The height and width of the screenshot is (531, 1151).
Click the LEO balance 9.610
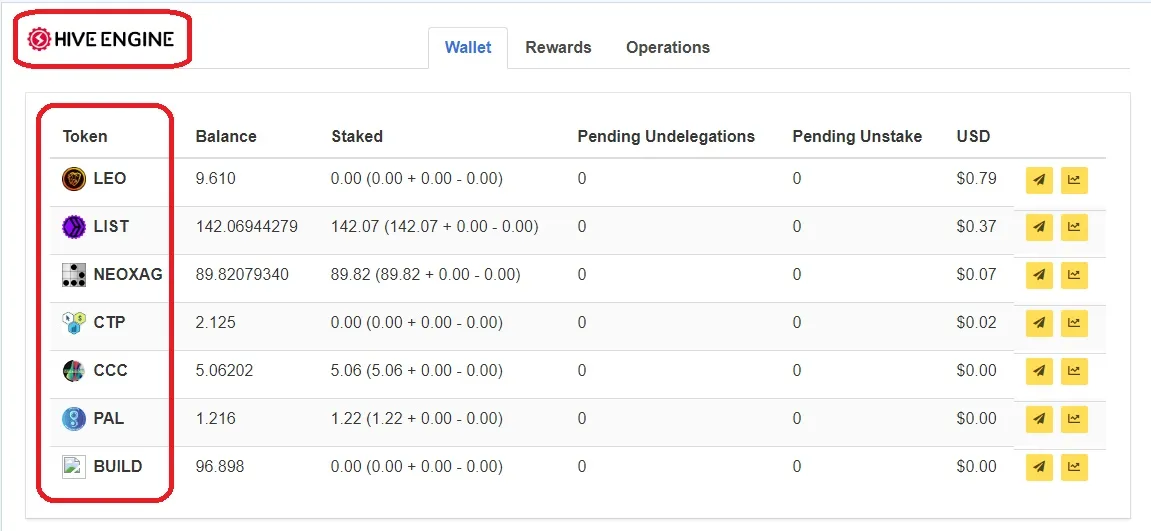point(216,178)
